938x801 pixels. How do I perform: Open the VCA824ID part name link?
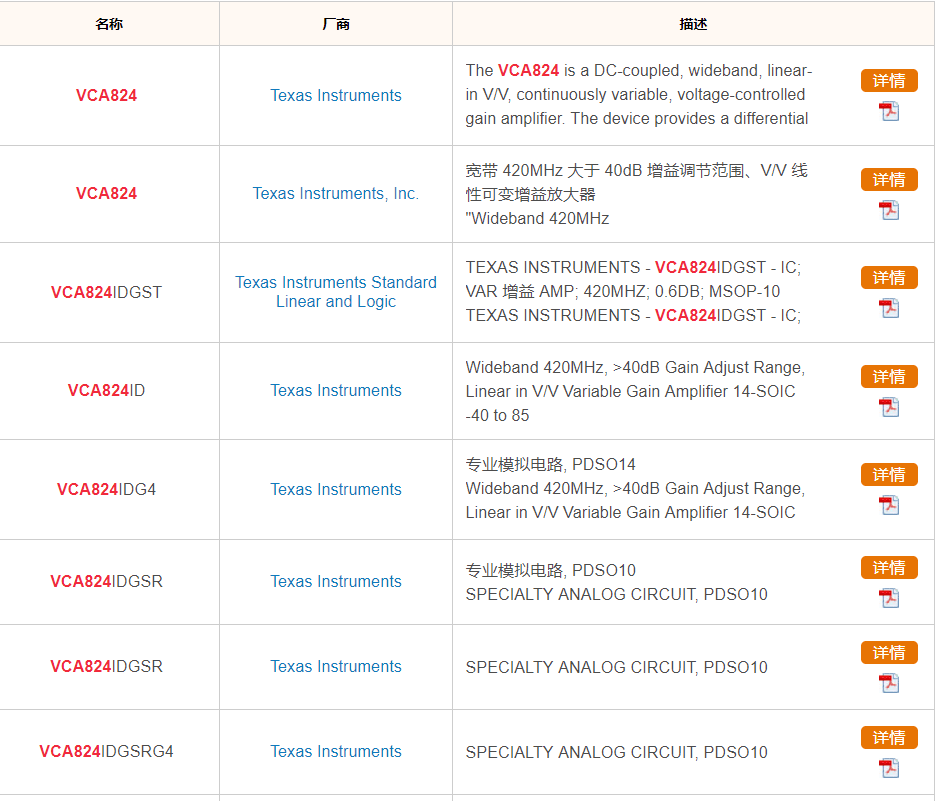pyautogui.click(x=106, y=390)
